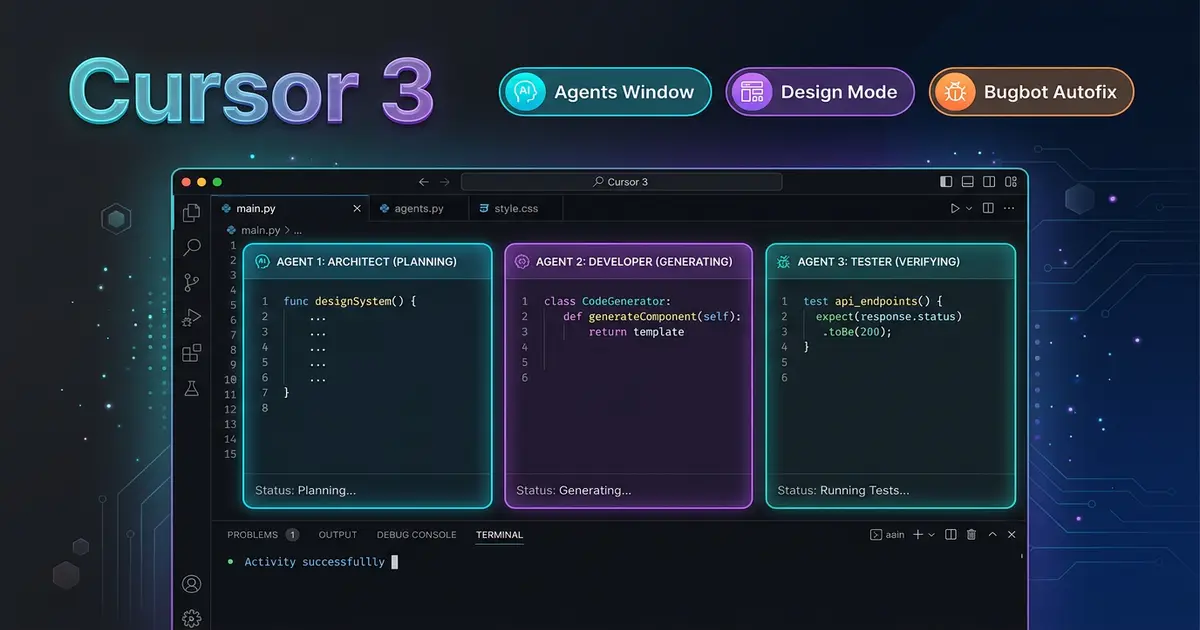The image size is (1200, 630).
Task: Click the bug icon in Bugbot Autofix
Action: tap(955, 92)
